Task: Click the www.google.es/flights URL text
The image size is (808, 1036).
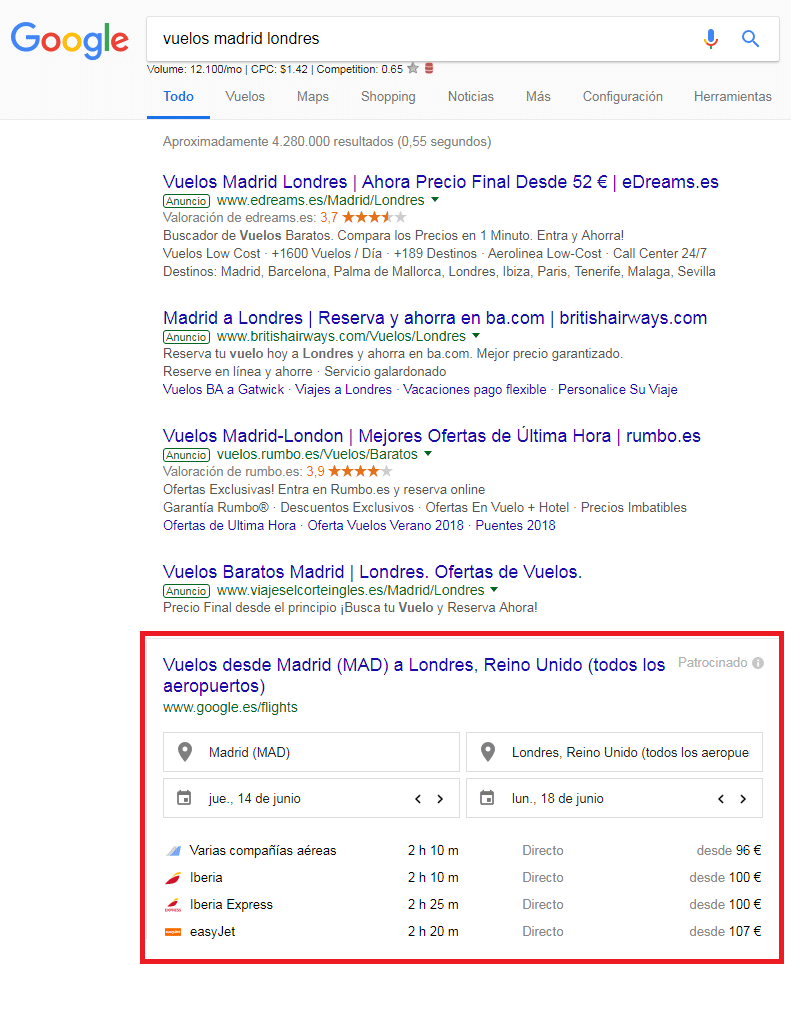Action: tap(231, 708)
